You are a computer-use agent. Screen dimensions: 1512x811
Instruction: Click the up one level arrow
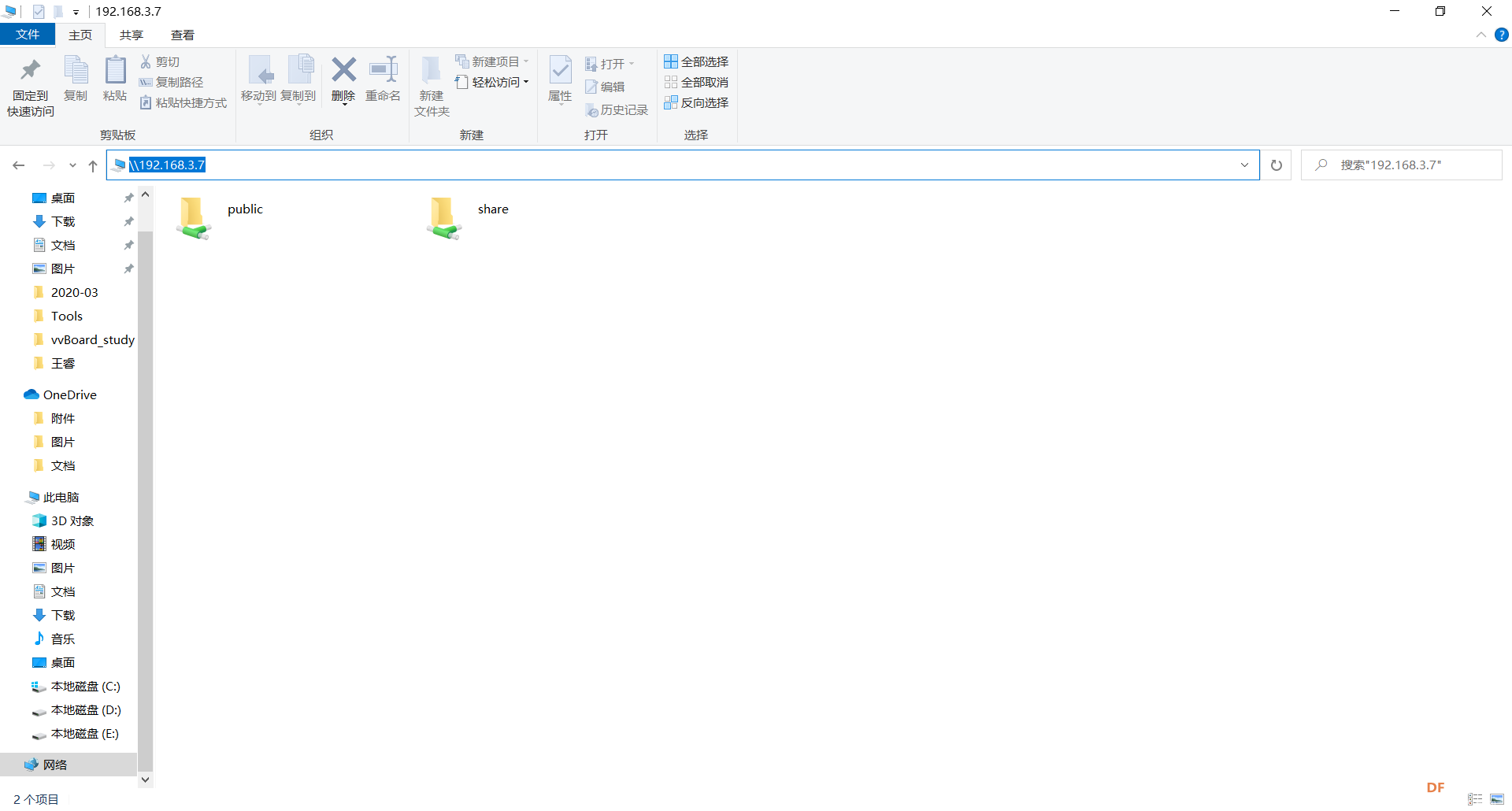pos(93,165)
